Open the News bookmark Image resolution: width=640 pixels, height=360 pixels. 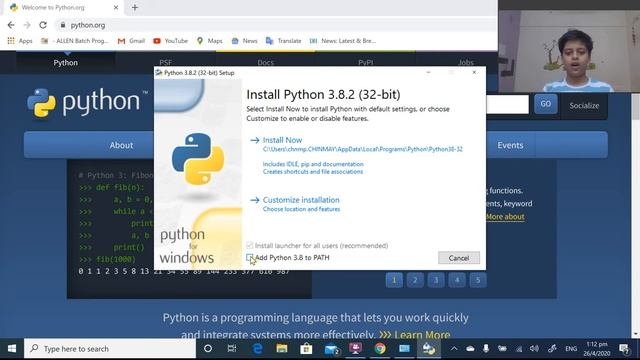[x=244, y=41]
